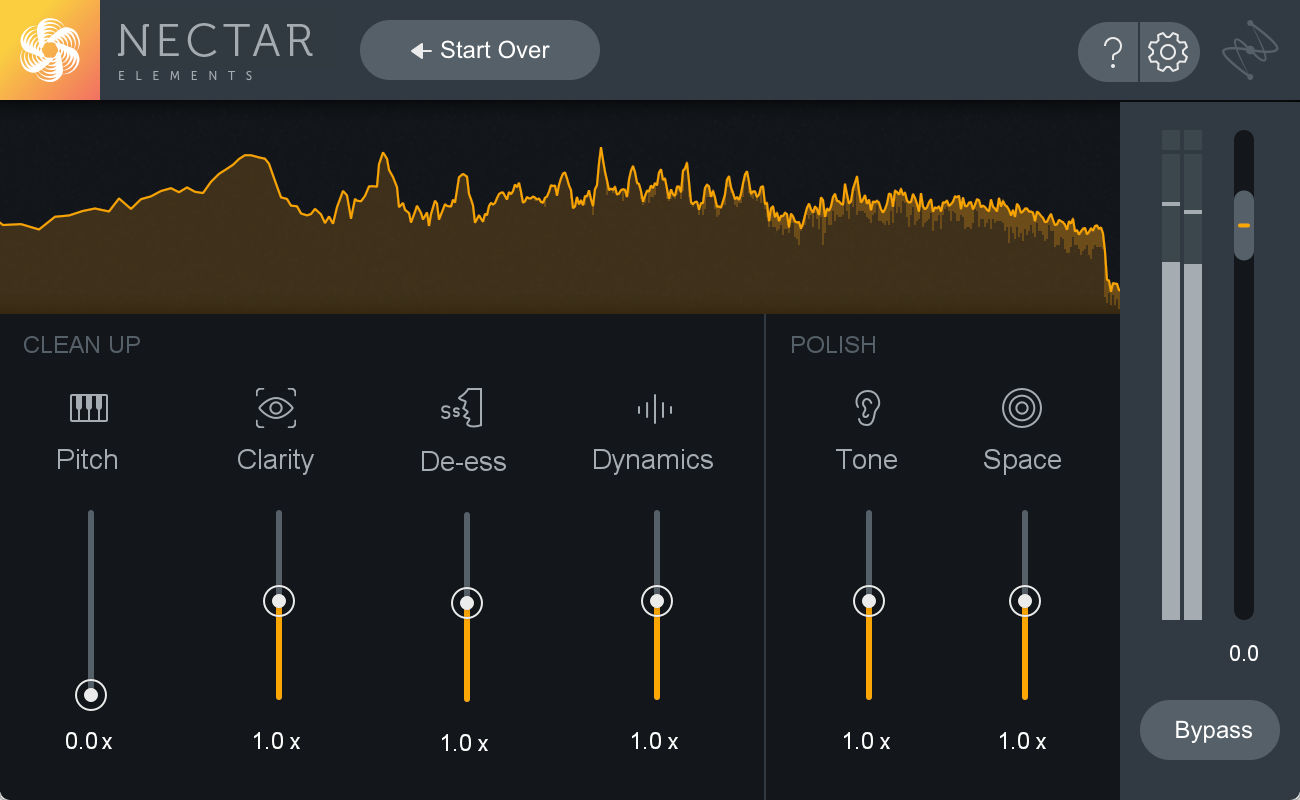Open the Dynamics module icon

(653, 408)
